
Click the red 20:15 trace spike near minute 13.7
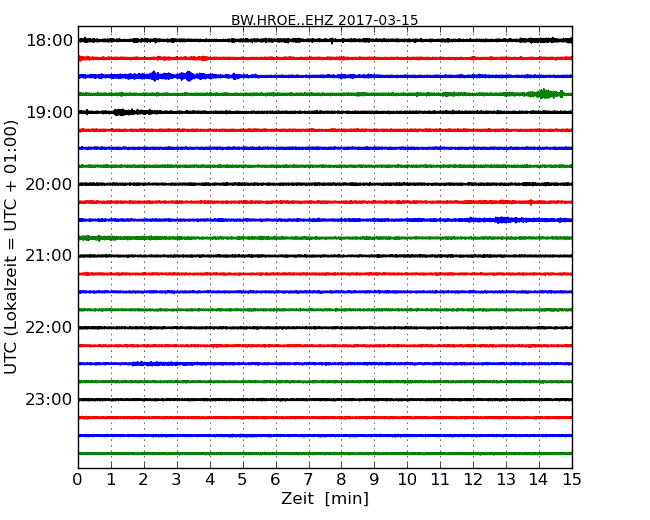click(x=531, y=202)
